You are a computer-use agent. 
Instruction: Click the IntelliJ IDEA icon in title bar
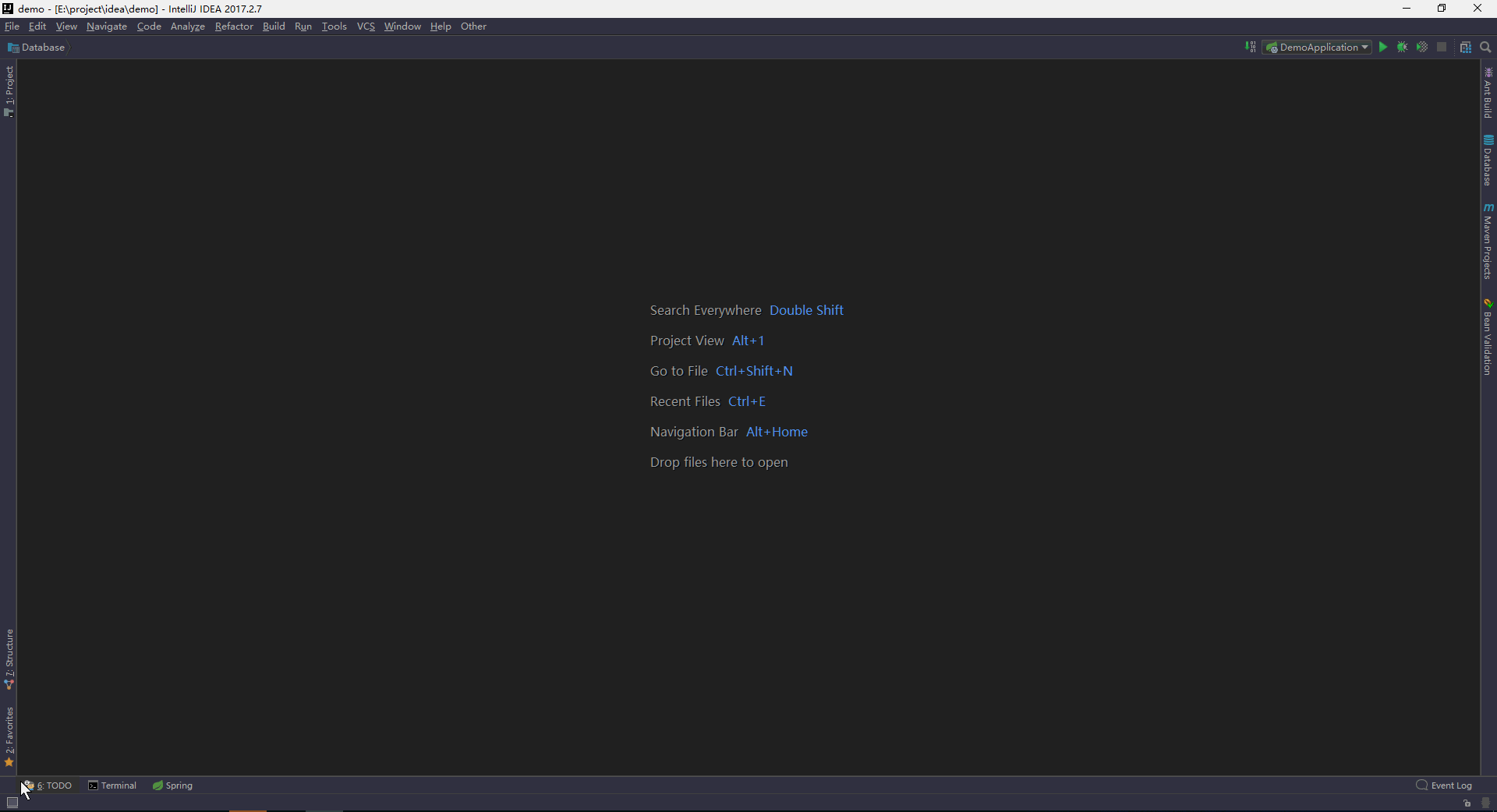point(8,9)
